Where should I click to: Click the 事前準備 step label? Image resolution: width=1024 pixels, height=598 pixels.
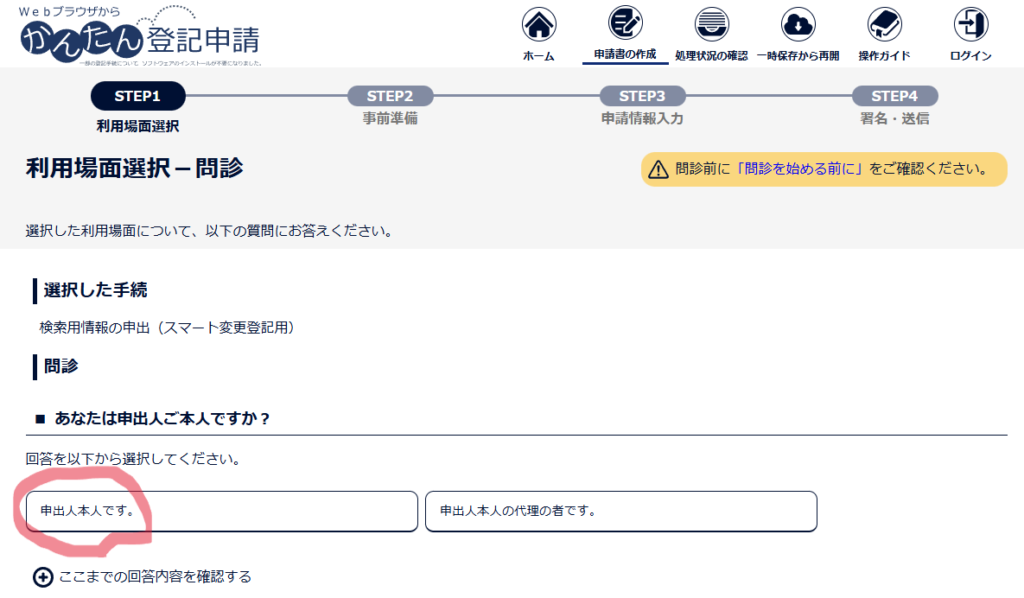390,119
